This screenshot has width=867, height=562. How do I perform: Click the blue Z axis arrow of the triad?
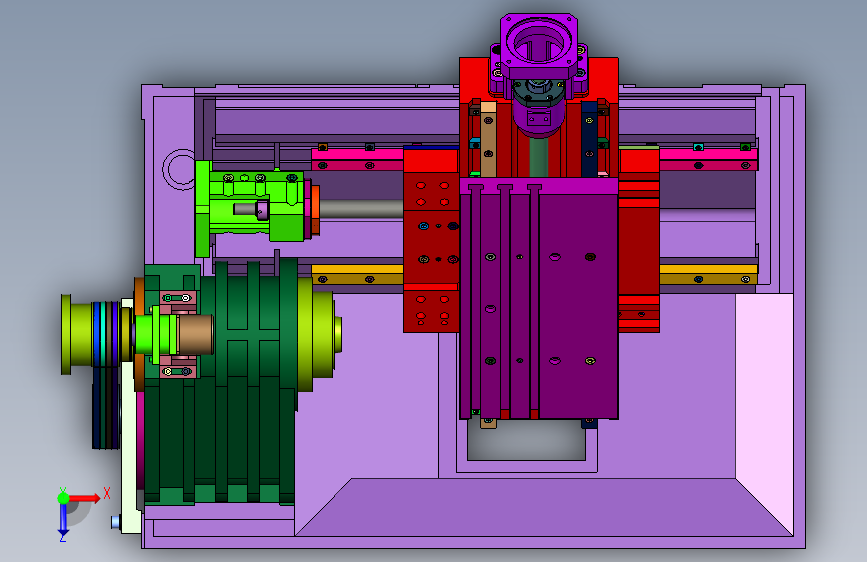point(63,521)
